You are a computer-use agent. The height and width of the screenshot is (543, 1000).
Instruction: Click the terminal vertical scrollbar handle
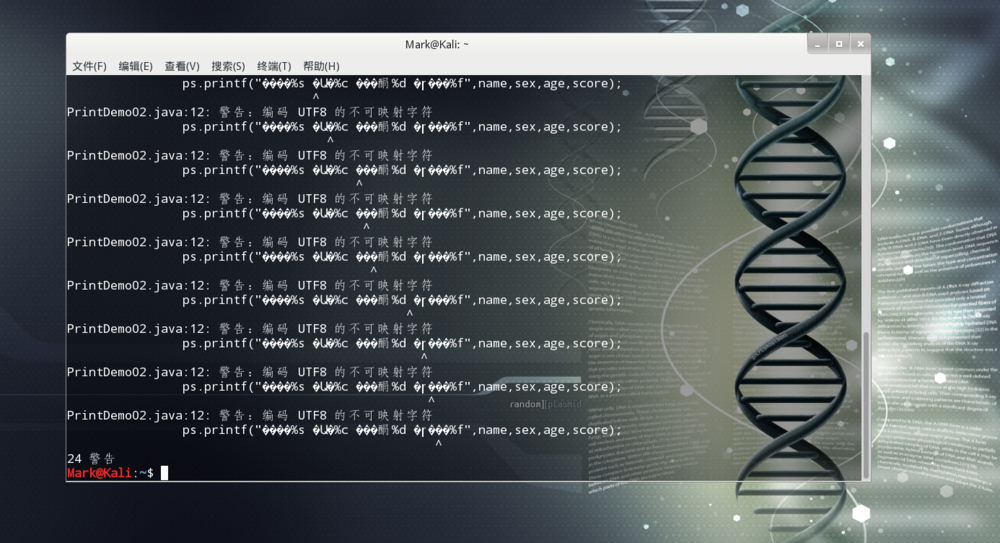click(865, 405)
